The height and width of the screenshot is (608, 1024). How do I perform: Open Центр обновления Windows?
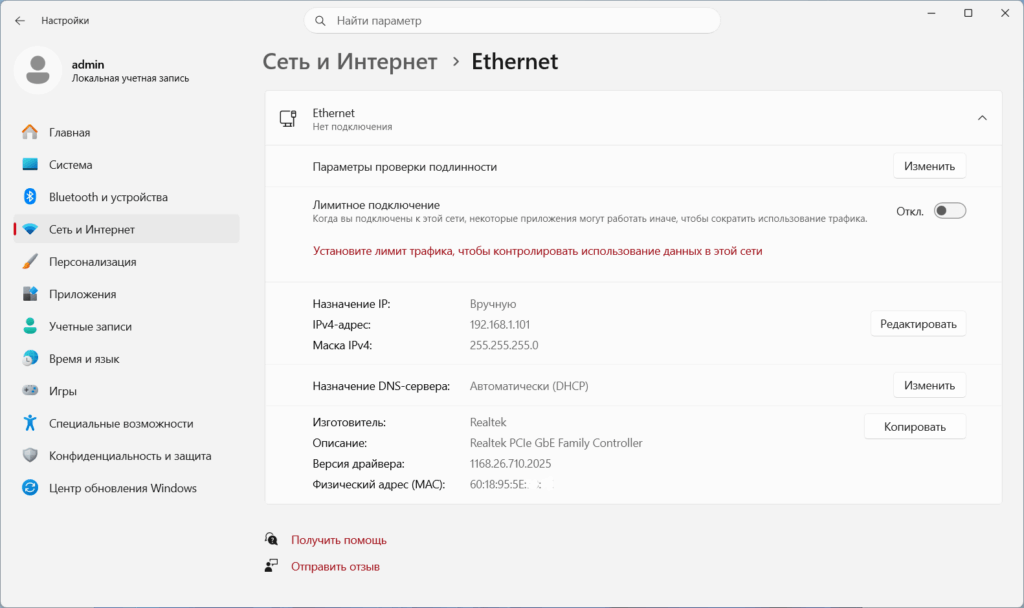point(127,488)
